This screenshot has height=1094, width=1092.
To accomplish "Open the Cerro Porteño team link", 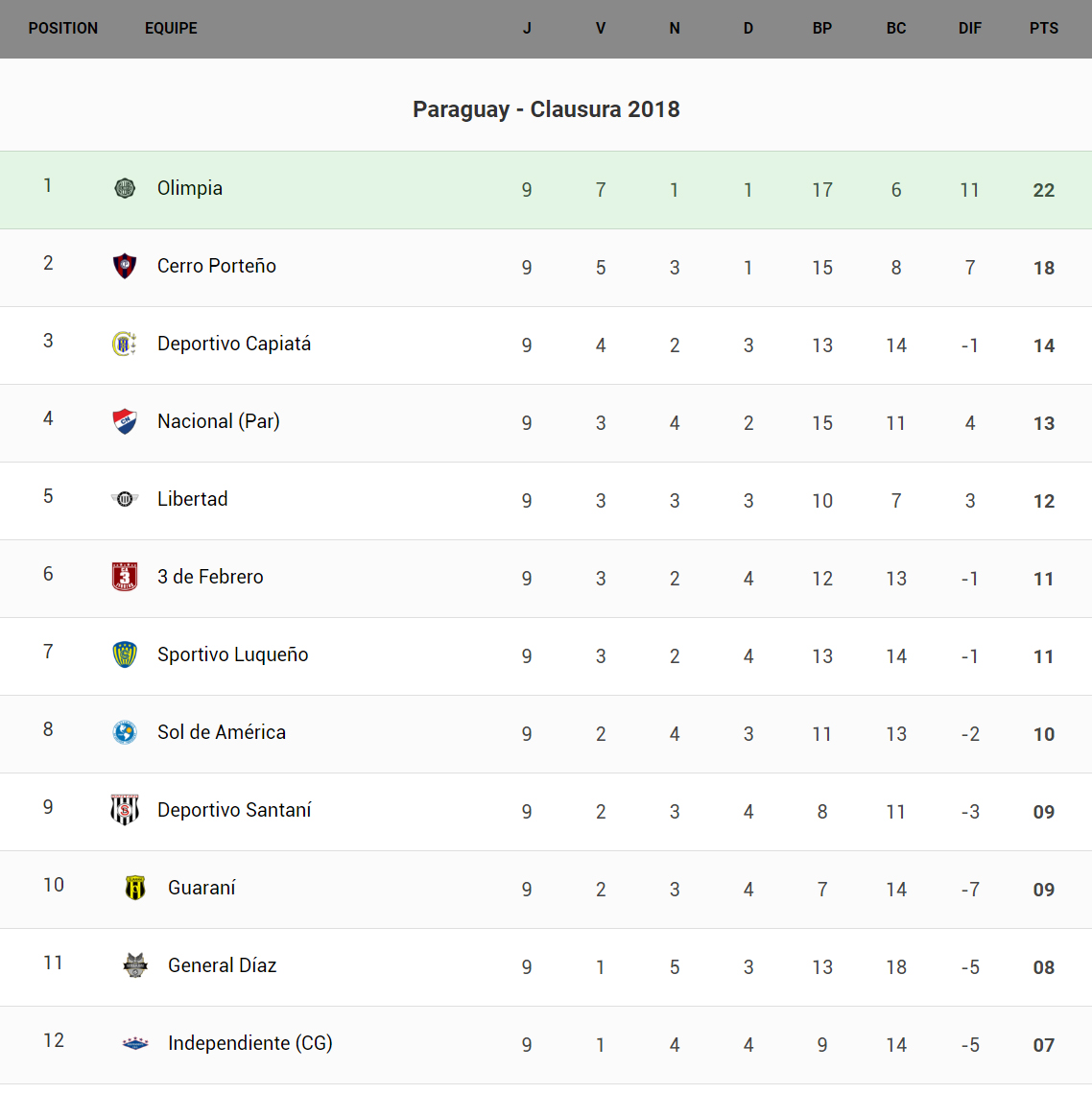I will (x=217, y=266).
